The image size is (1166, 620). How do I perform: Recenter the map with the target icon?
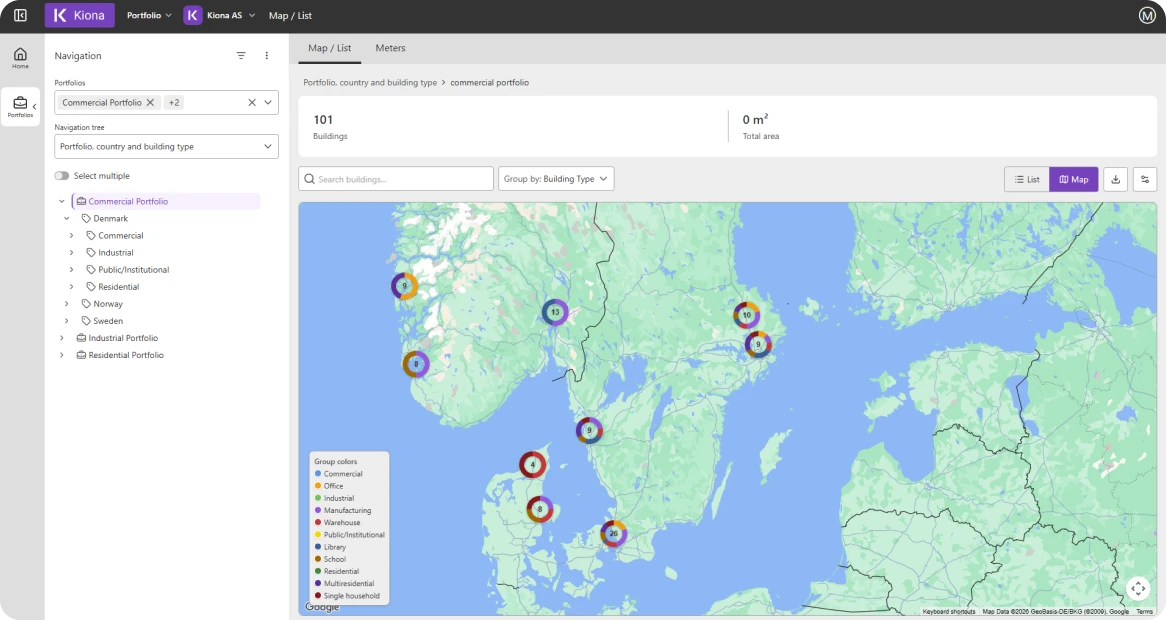click(x=1138, y=589)
